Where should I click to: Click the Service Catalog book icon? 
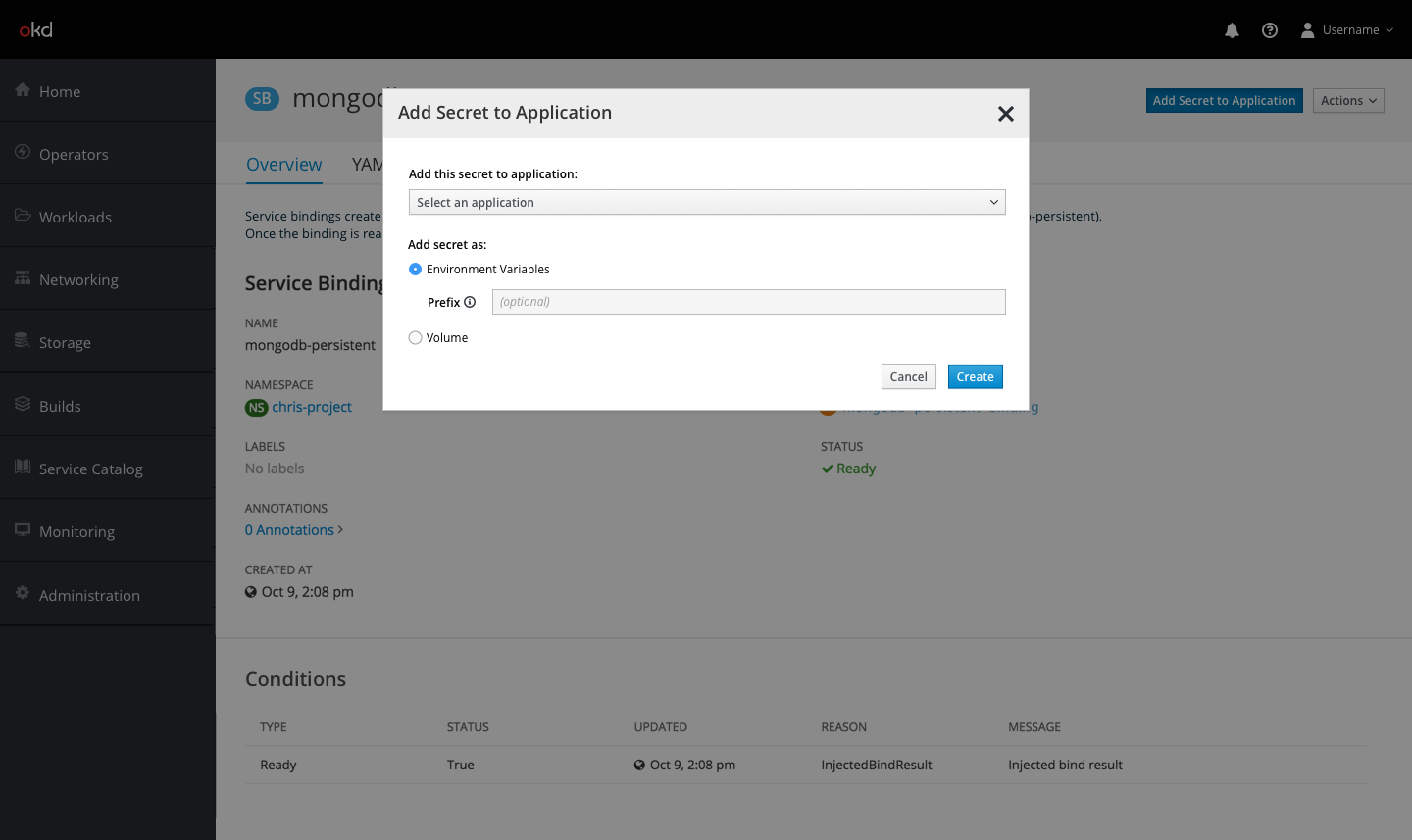[23, 467]
